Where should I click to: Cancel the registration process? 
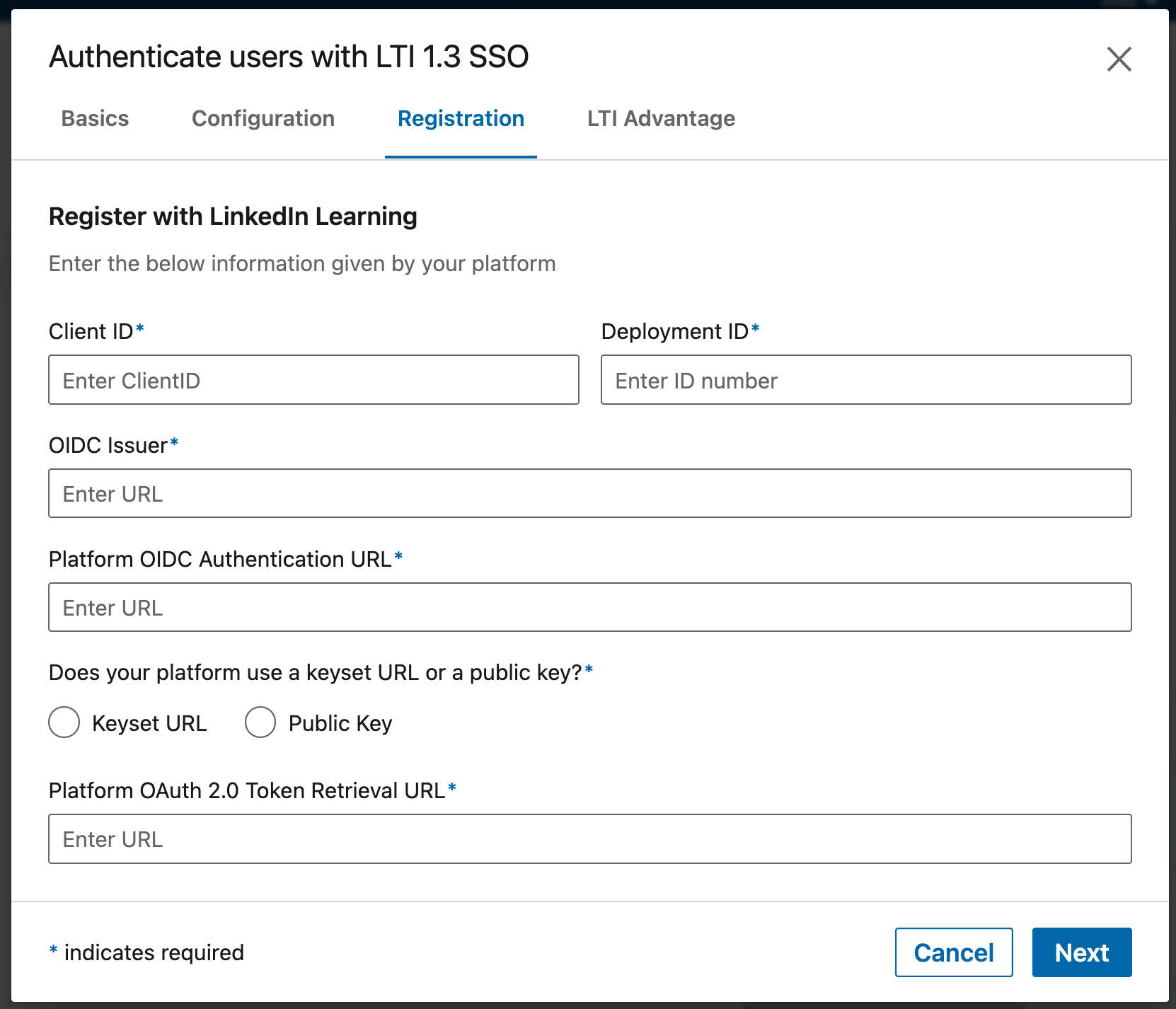pyautogui.click(x=954, y=952)
